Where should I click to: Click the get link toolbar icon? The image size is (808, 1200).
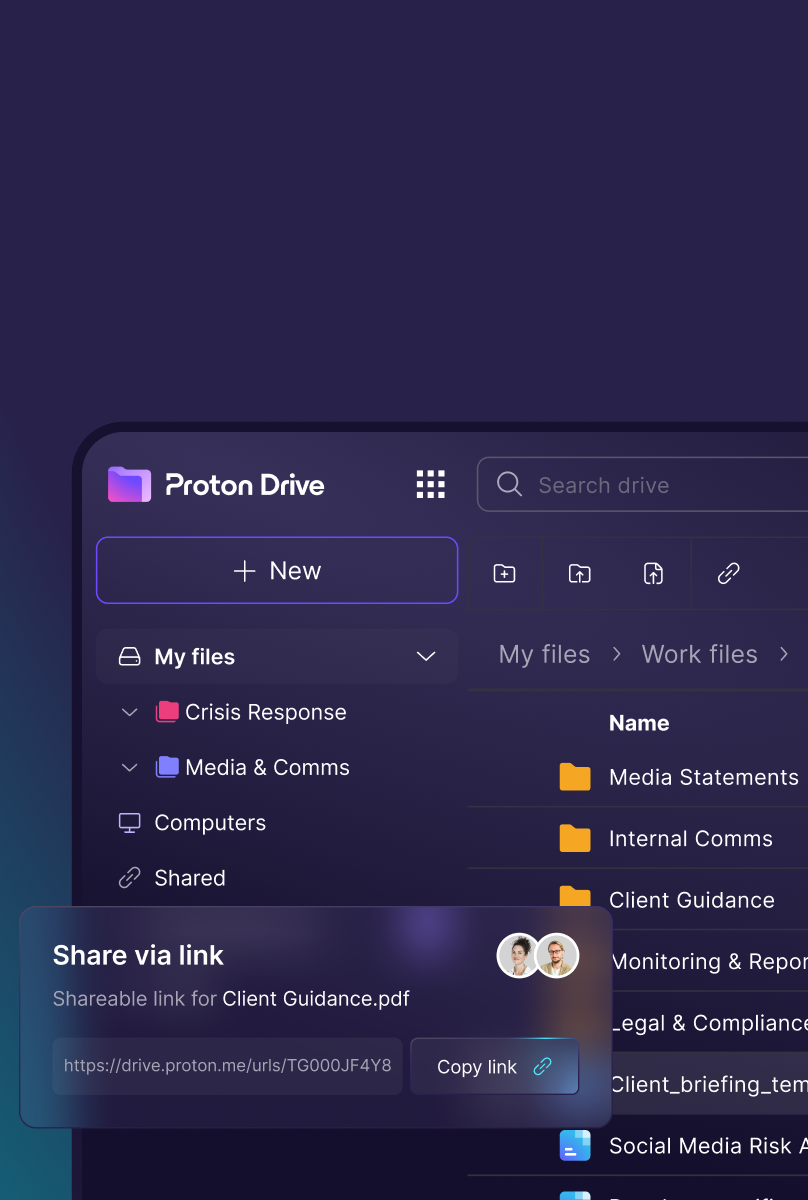pyautogui.click(x=728, y=573)
